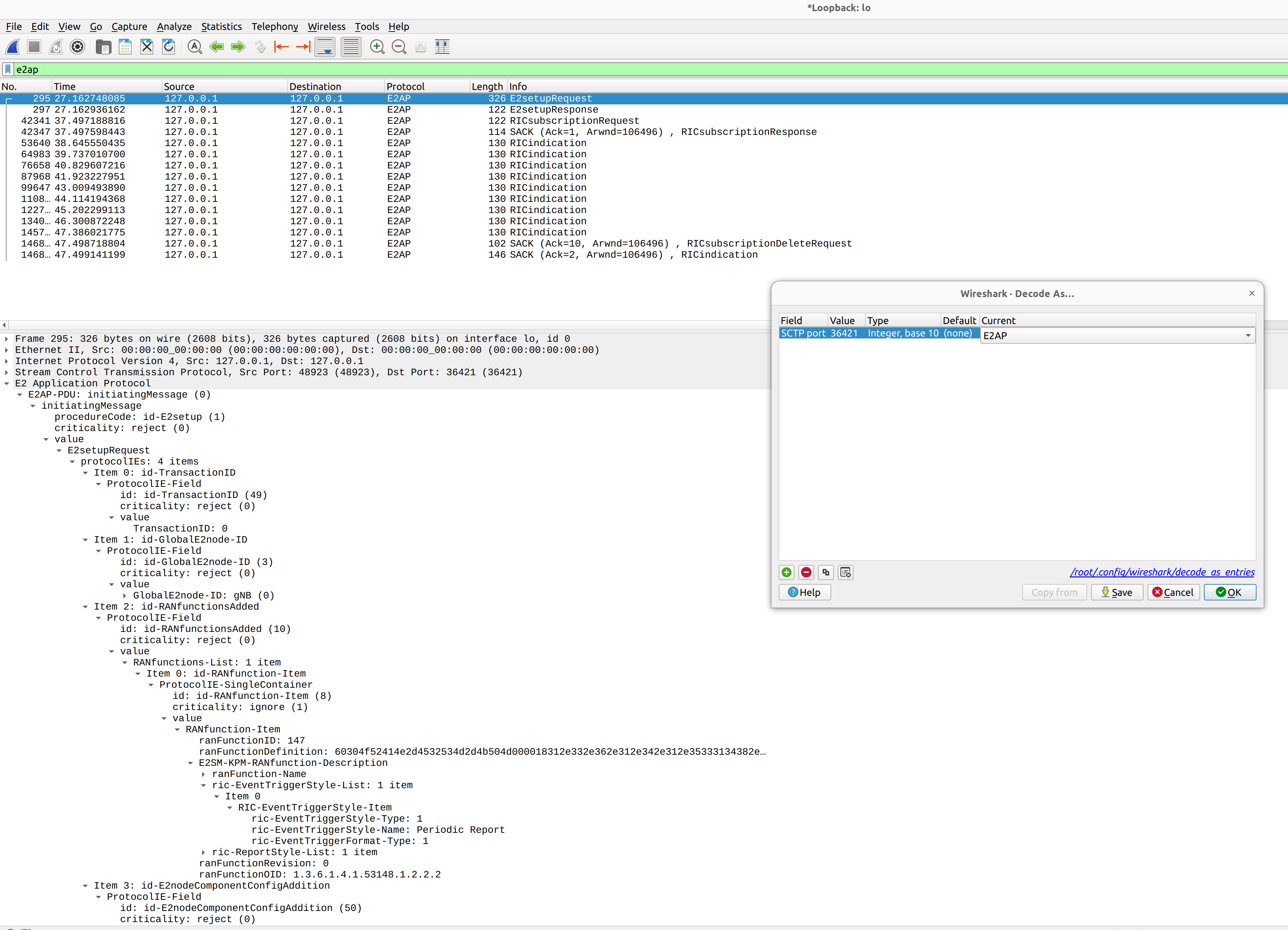
Task: Reset text to normal size
Action: [x=421, y=47]
